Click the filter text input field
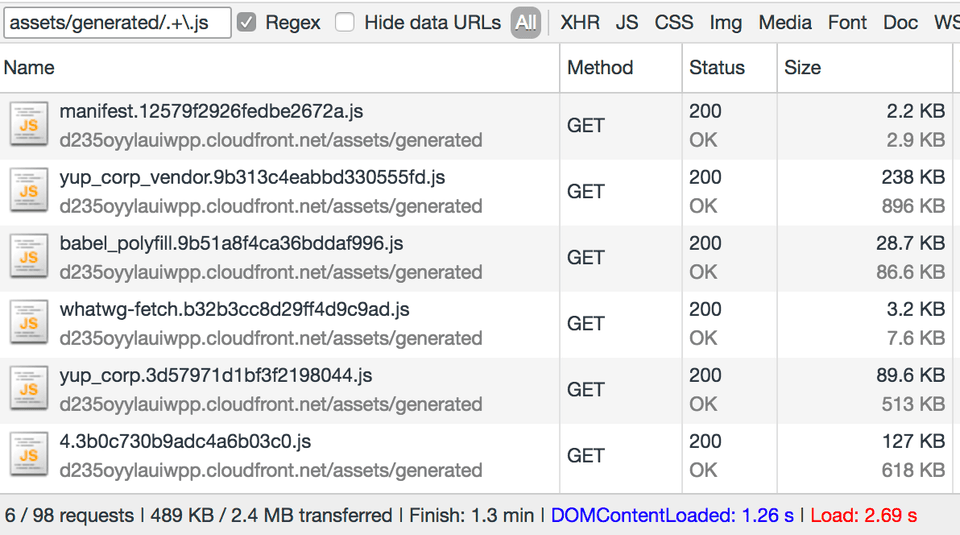Screen dimensions: 960x535 117,23
